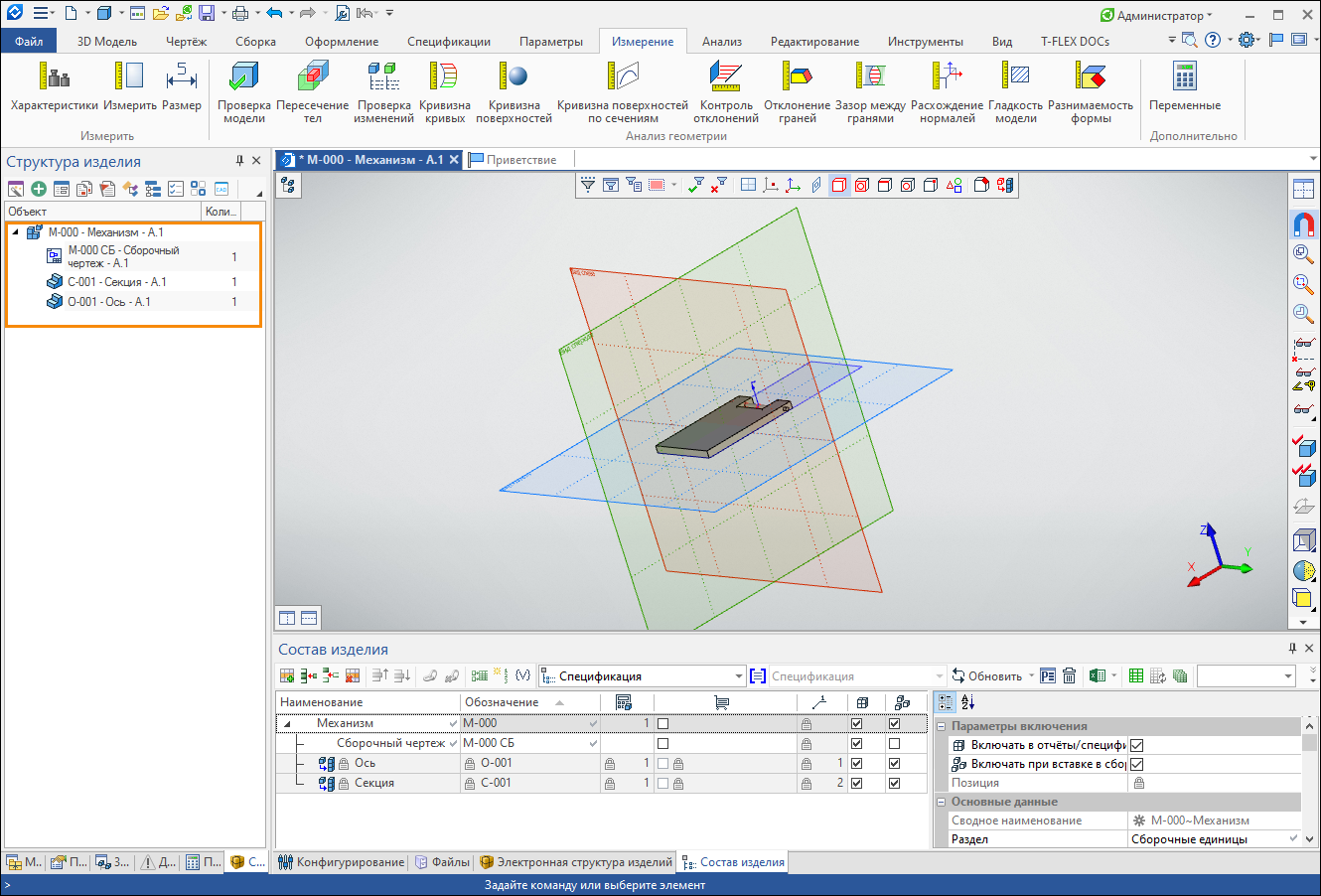The height and width of the screenshot is (896, 1321).
Task: Toggle Включать в отчёты/спецификации checkbox
Action: pyautogui.click(x=1137, y=745)
